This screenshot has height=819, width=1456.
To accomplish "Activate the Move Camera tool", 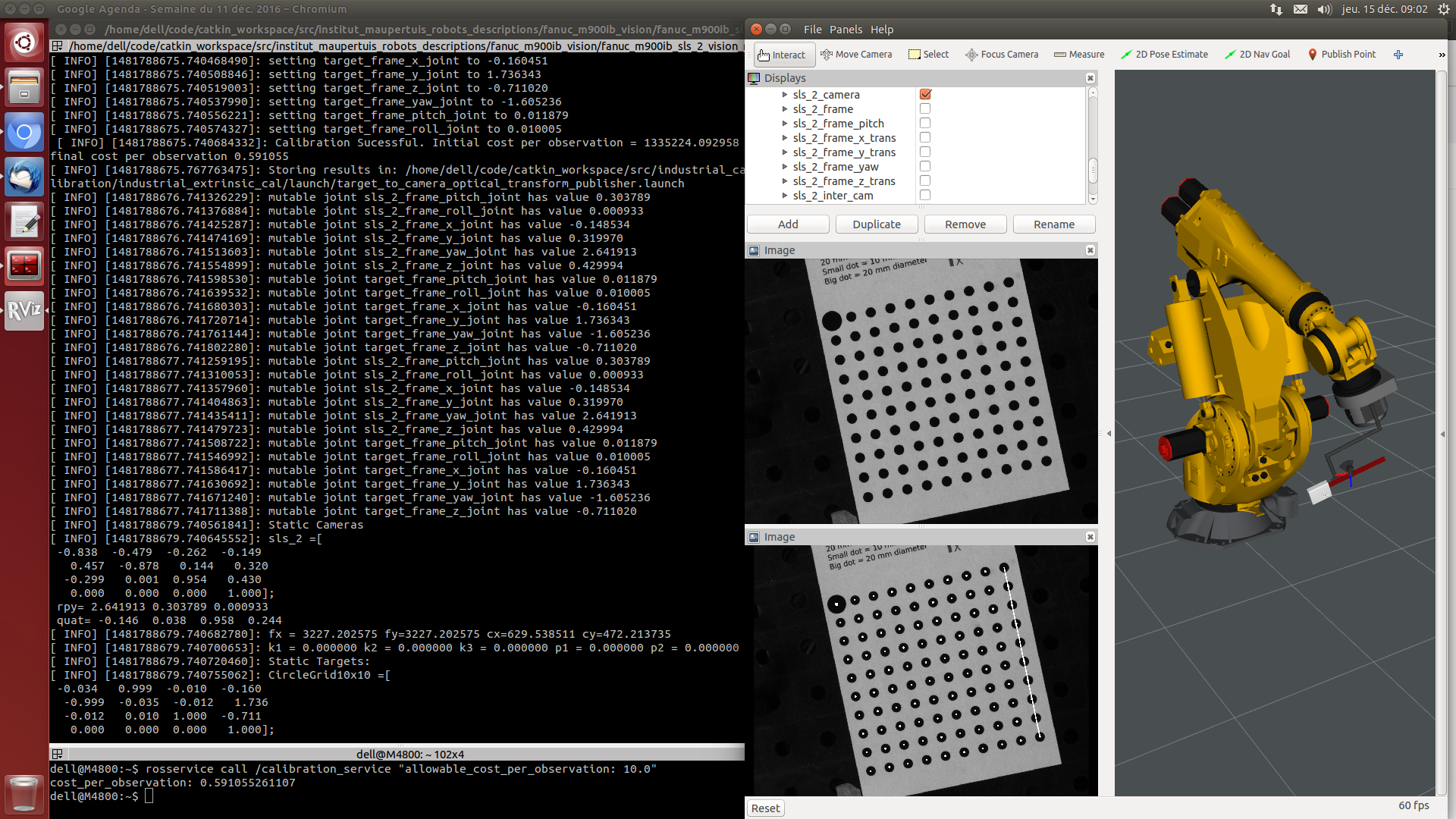I will pyautogui.click(x=856, y=55).
